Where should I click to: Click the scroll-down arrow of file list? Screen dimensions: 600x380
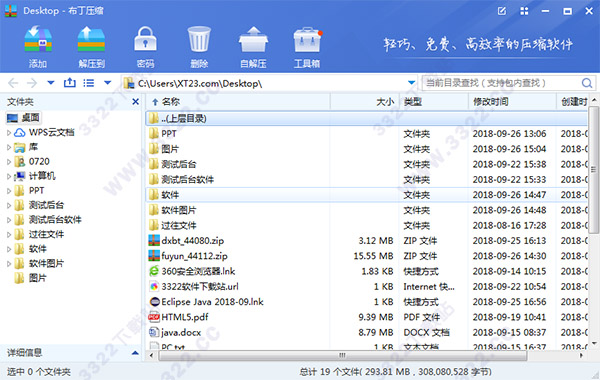click(x=594, y=343)
